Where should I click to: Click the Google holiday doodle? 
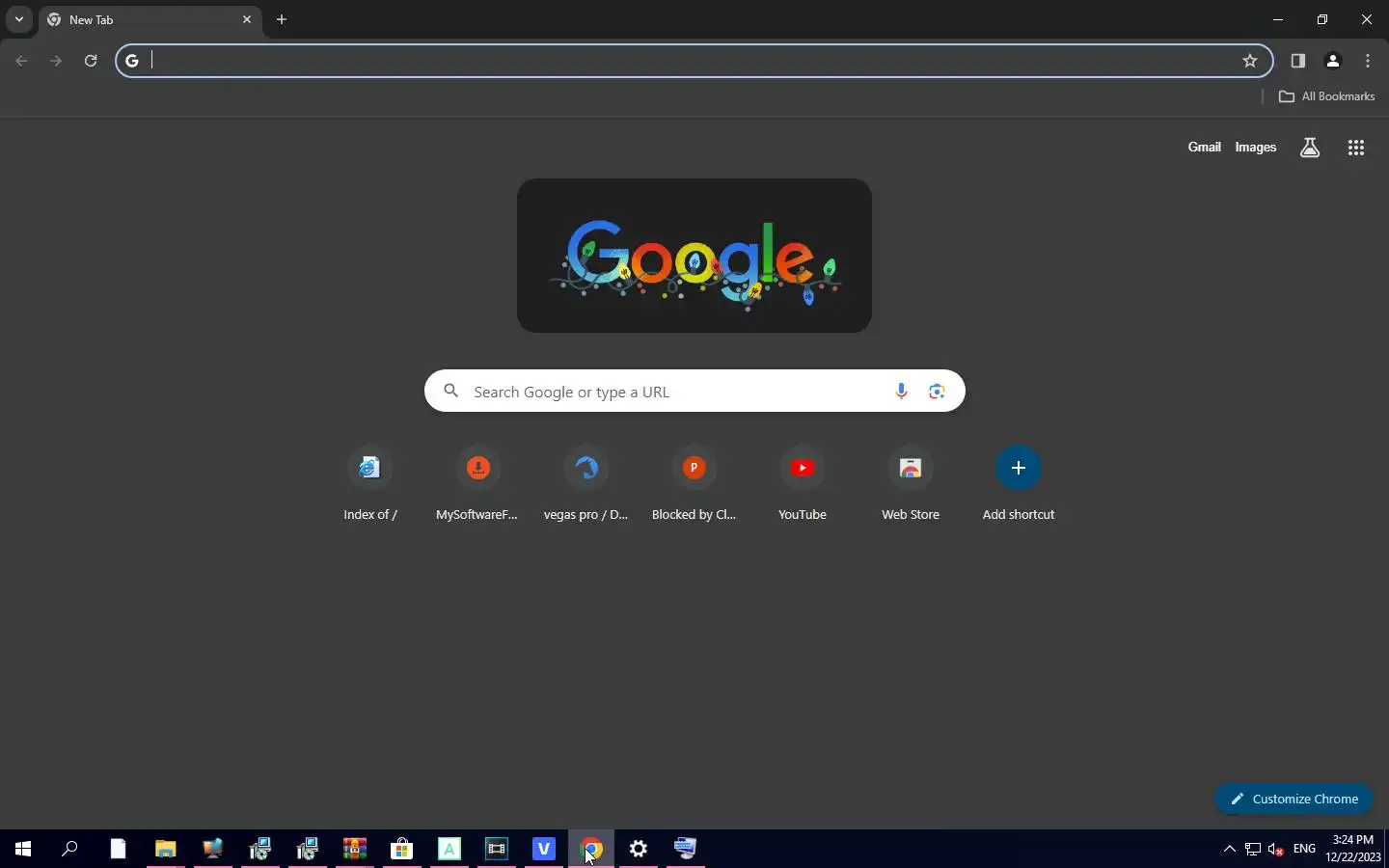(x=694, y=256)
